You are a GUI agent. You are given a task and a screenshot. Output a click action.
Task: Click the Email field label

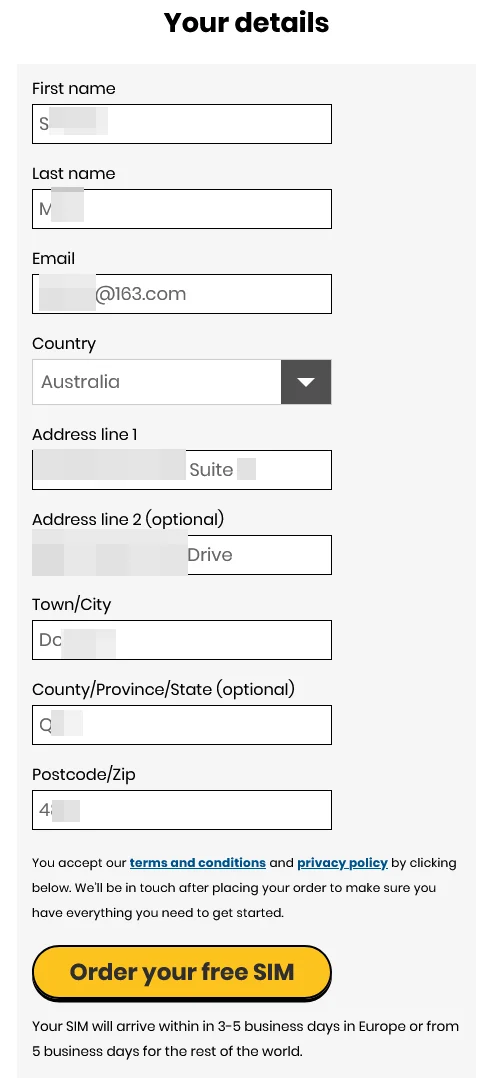(54, 258)
